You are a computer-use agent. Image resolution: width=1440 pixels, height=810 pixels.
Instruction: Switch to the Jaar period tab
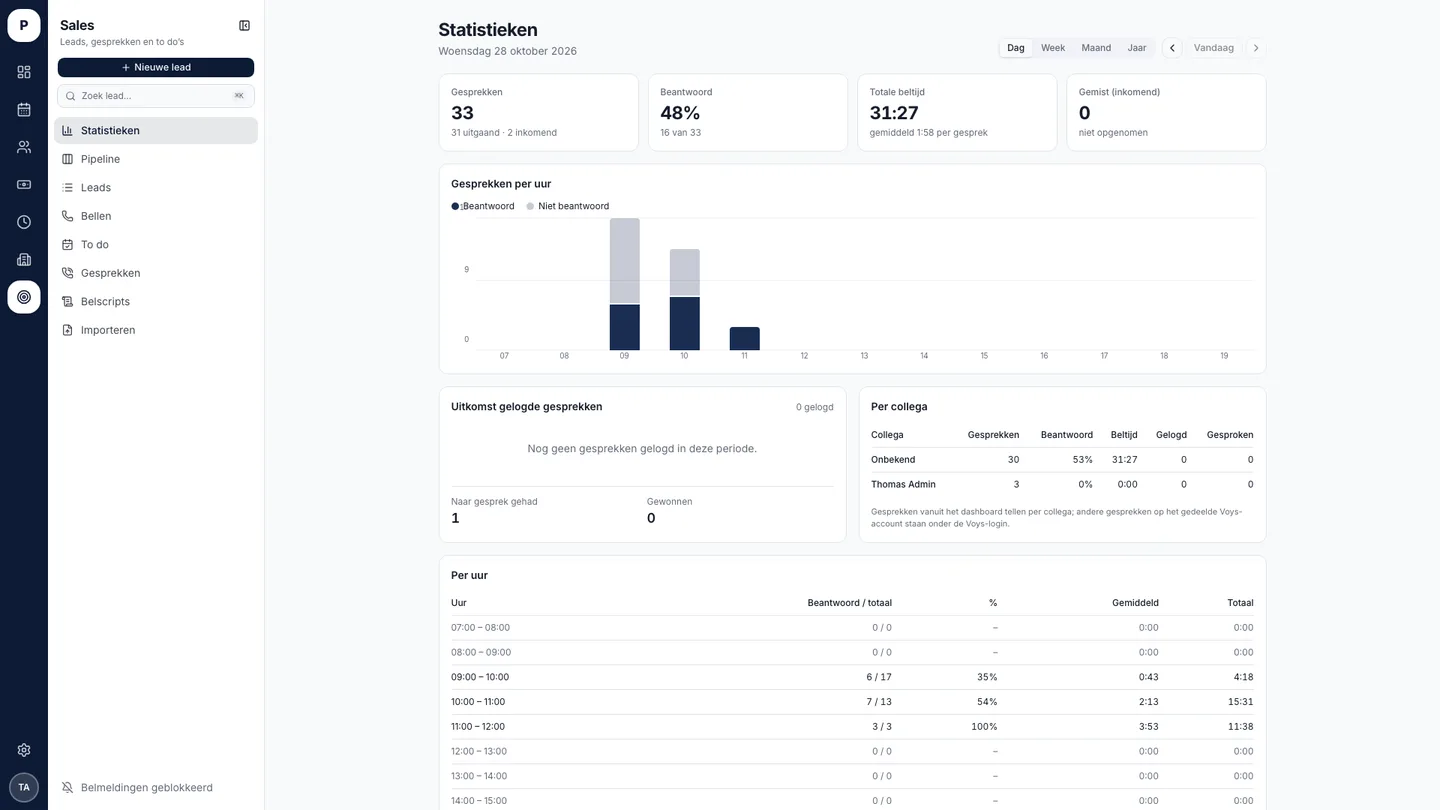coord(1137,48)
